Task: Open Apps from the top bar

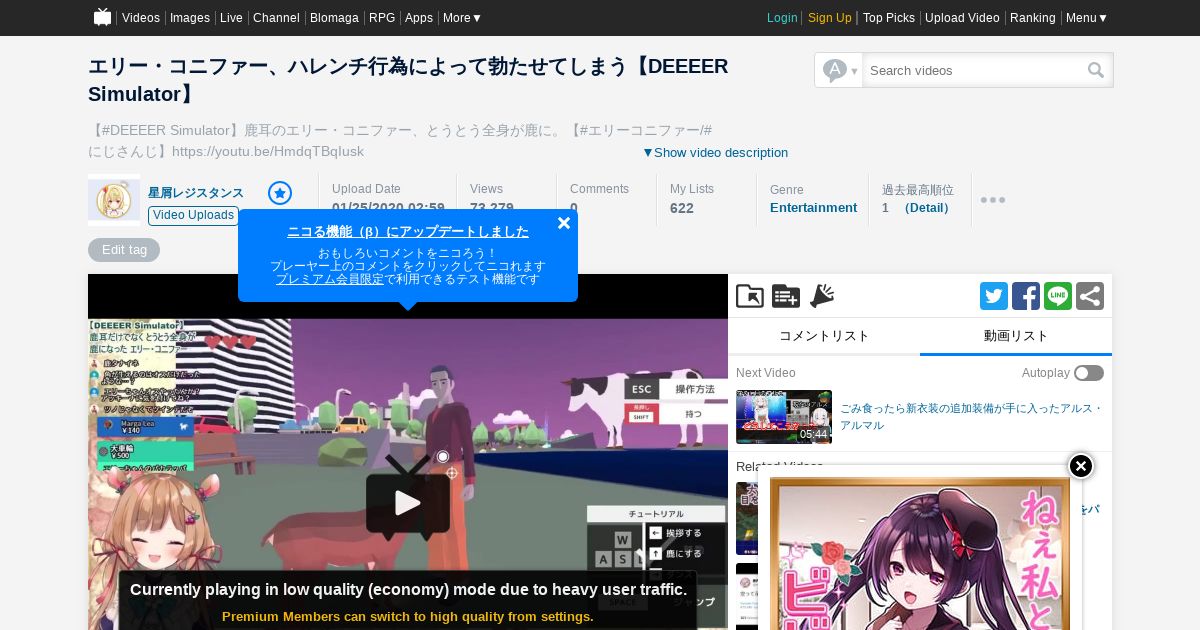Action: click(x=419, y=18)
